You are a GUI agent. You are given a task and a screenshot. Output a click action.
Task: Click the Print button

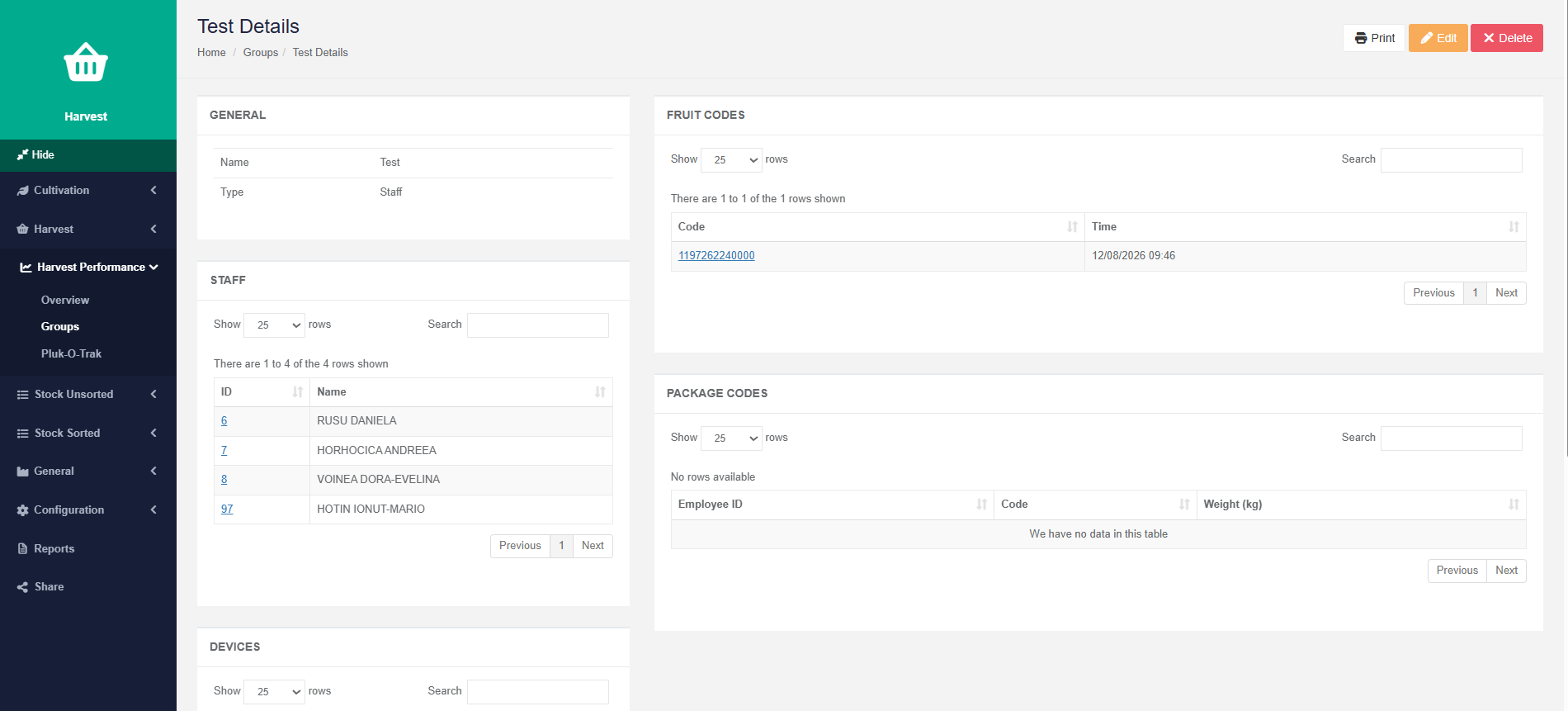1374,38
